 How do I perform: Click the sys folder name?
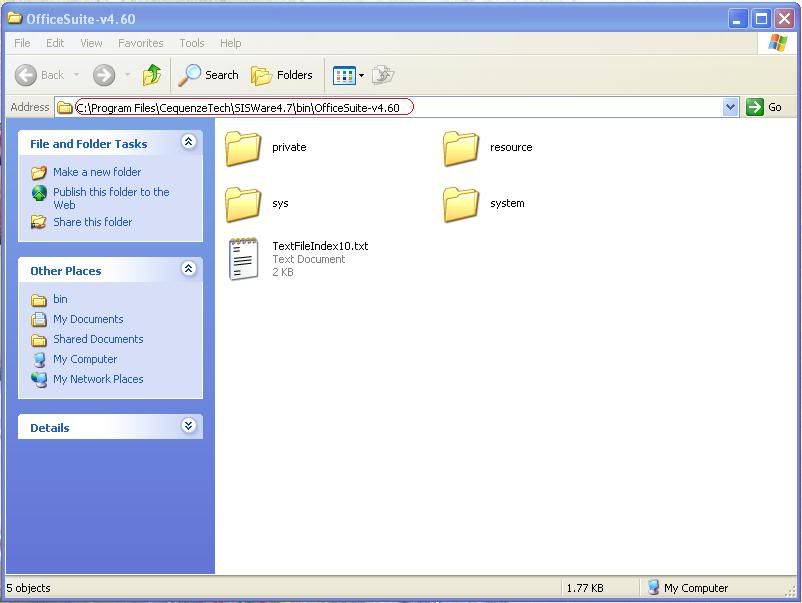coord(280,203)
